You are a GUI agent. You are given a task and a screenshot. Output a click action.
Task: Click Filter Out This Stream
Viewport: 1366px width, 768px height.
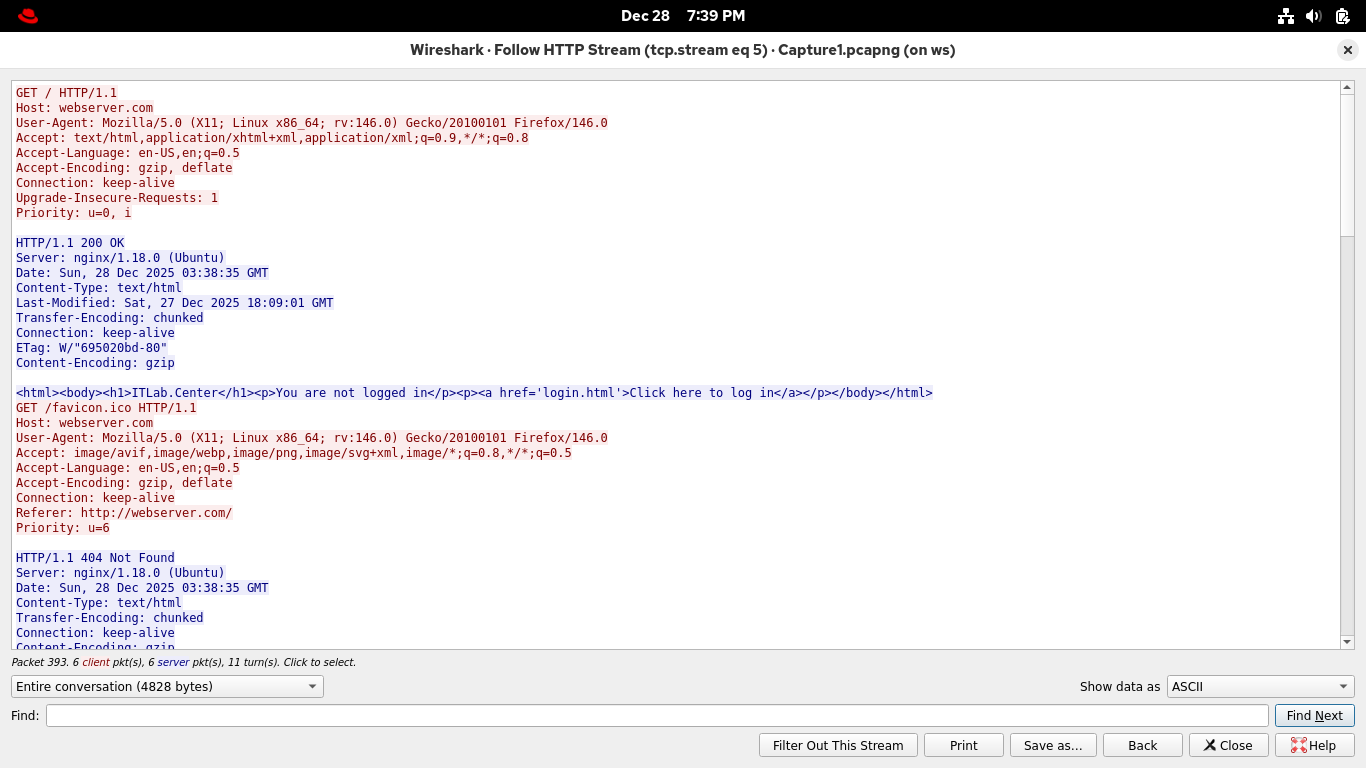tap(838, 746)
